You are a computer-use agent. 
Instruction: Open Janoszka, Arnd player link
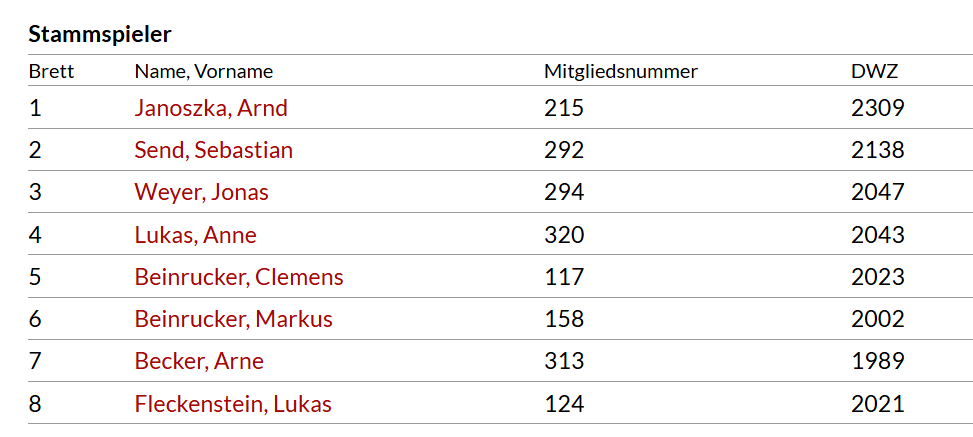211,109
